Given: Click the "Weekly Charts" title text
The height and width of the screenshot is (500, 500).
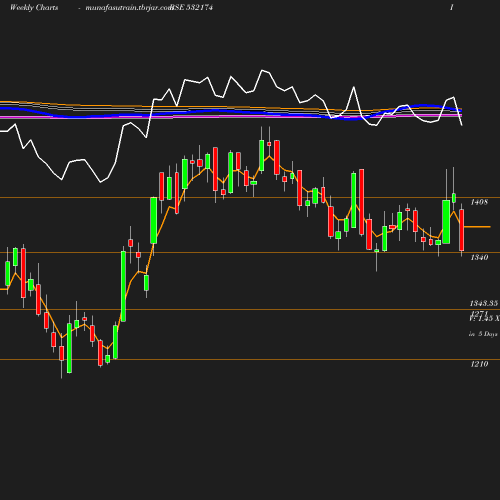Looking at the screenshot, I should click(34, 7).
